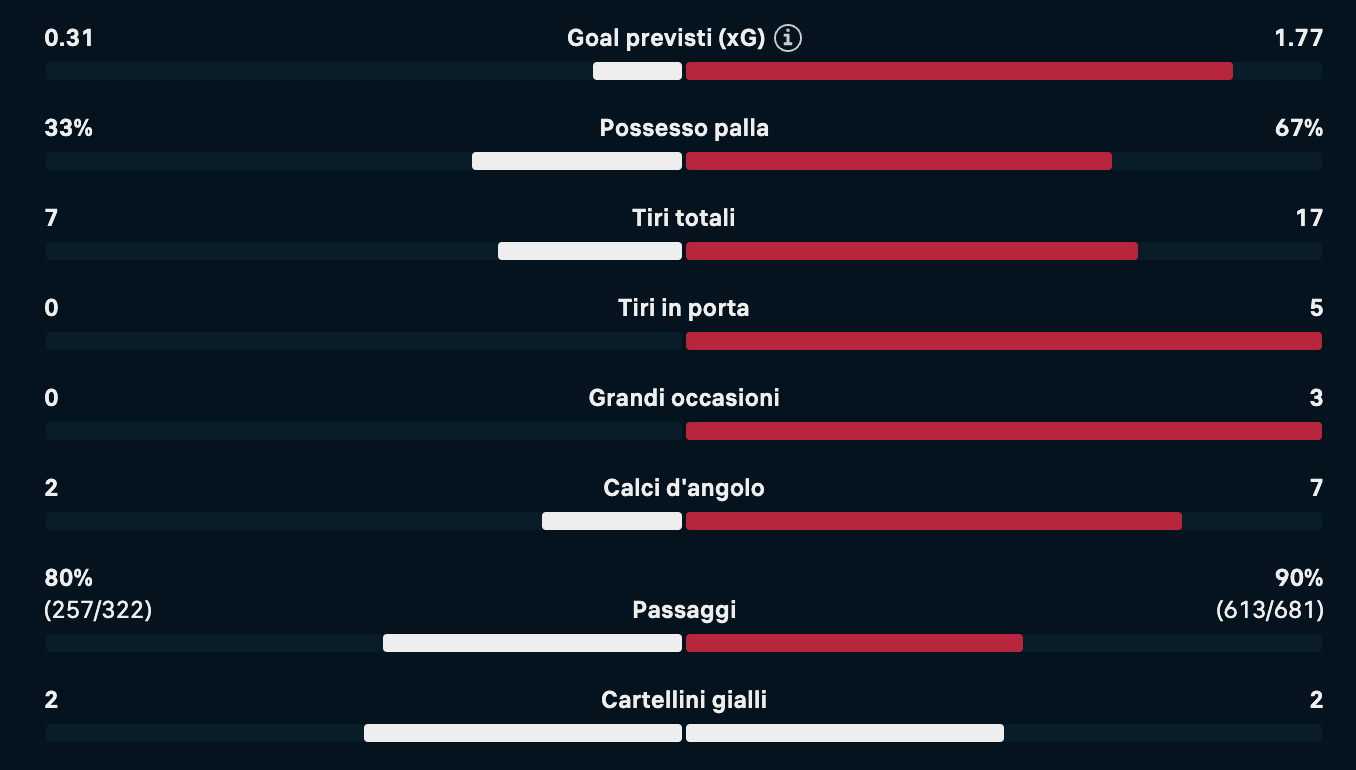Click the (257/322) pass count
1356x770 pixels.
(x=98, y=610)
